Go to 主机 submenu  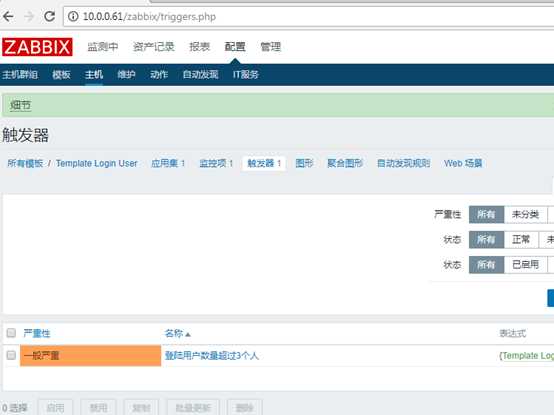[x=94, y=75]
